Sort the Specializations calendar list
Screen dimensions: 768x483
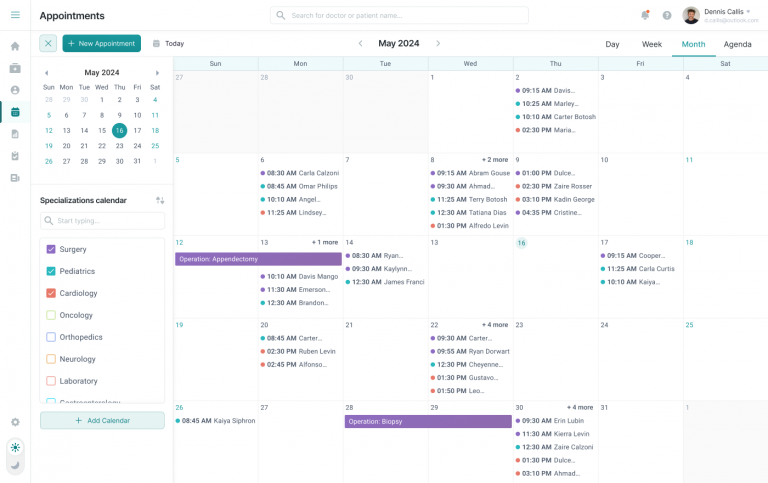[160, 200]
